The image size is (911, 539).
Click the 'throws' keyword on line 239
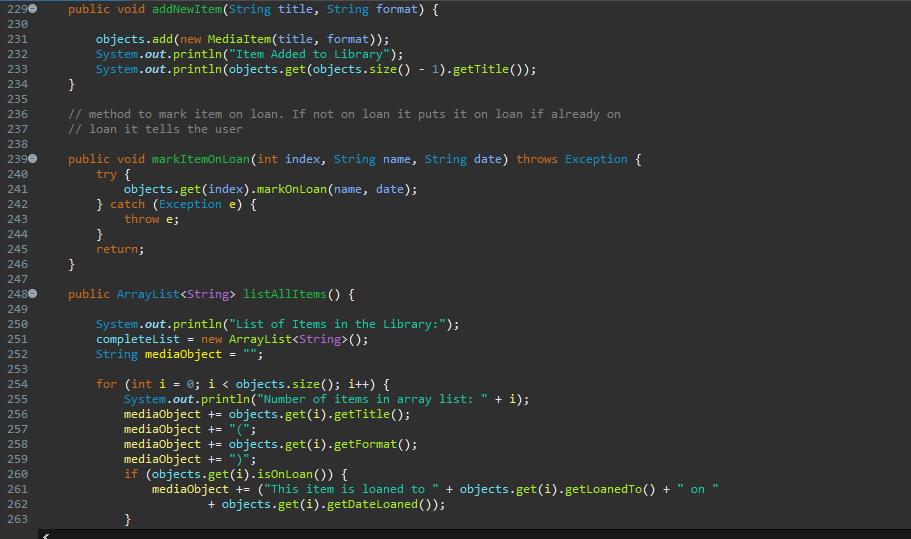537,159
